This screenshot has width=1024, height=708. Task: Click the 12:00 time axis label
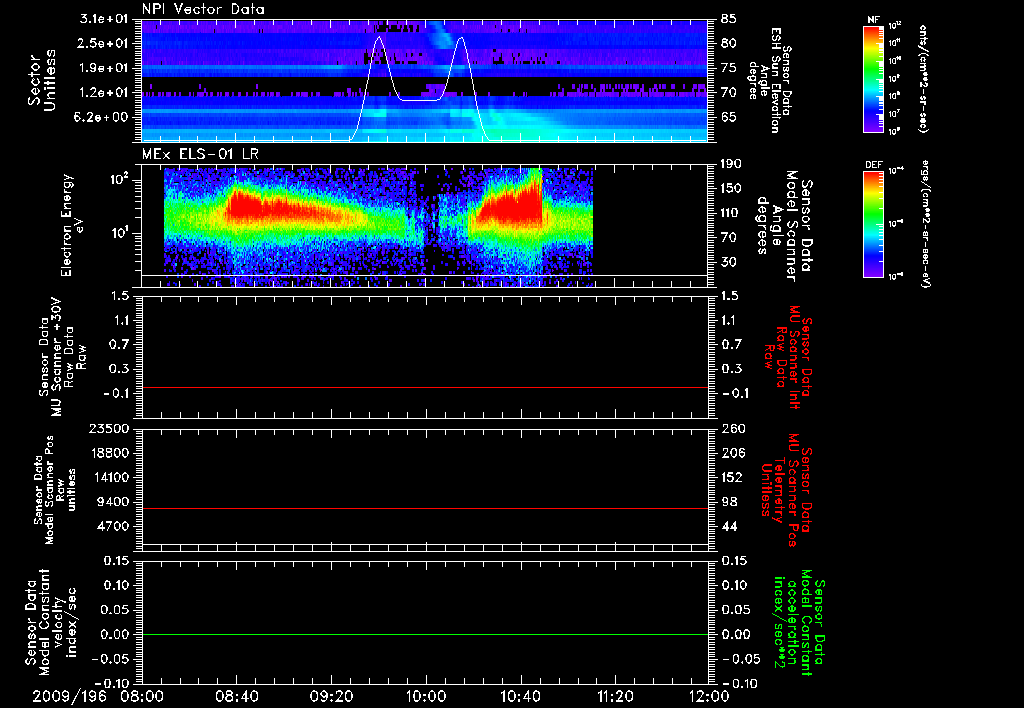click(x=709, y=696)
